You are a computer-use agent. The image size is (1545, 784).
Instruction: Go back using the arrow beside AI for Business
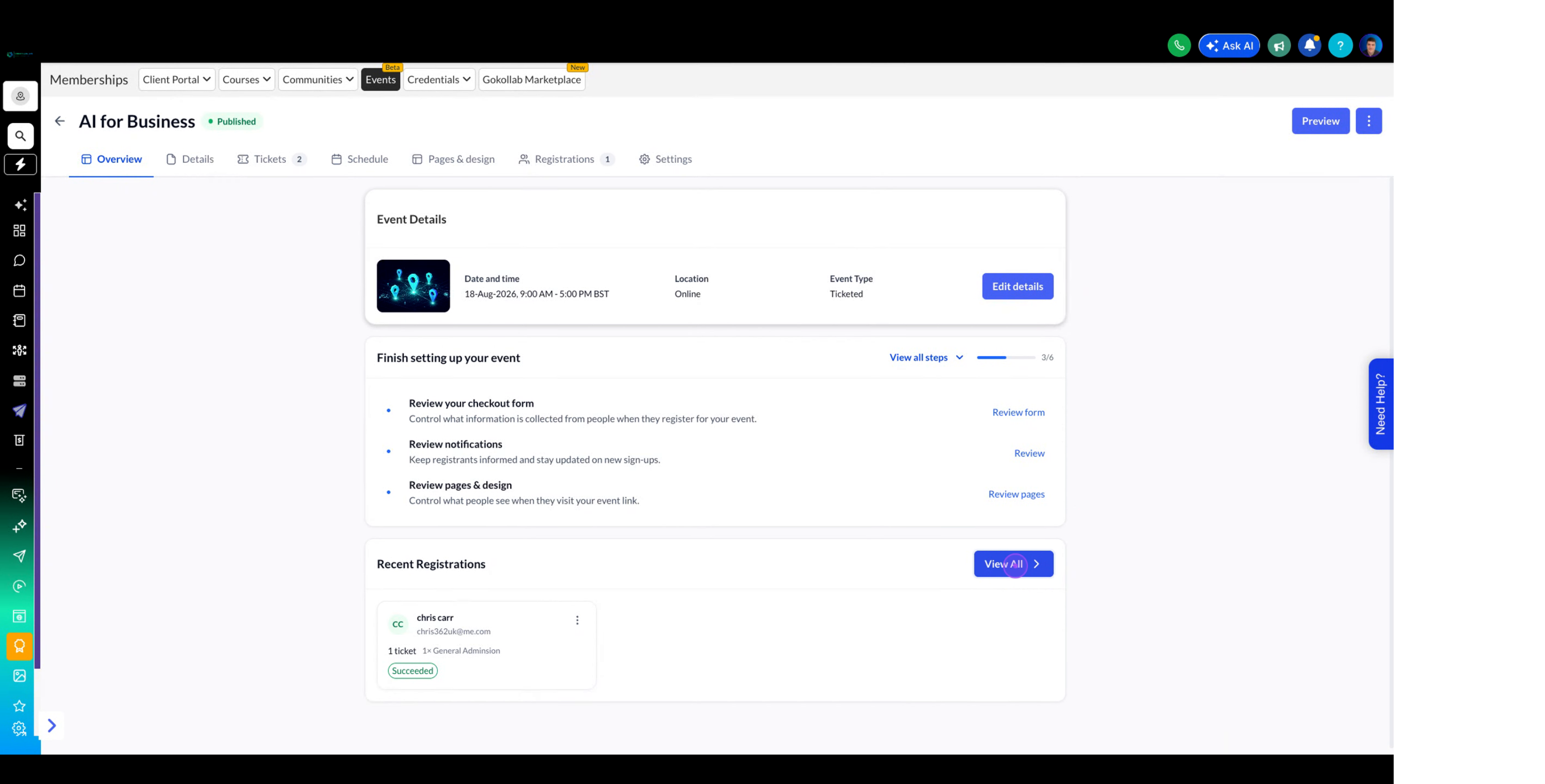click(60, 121)
